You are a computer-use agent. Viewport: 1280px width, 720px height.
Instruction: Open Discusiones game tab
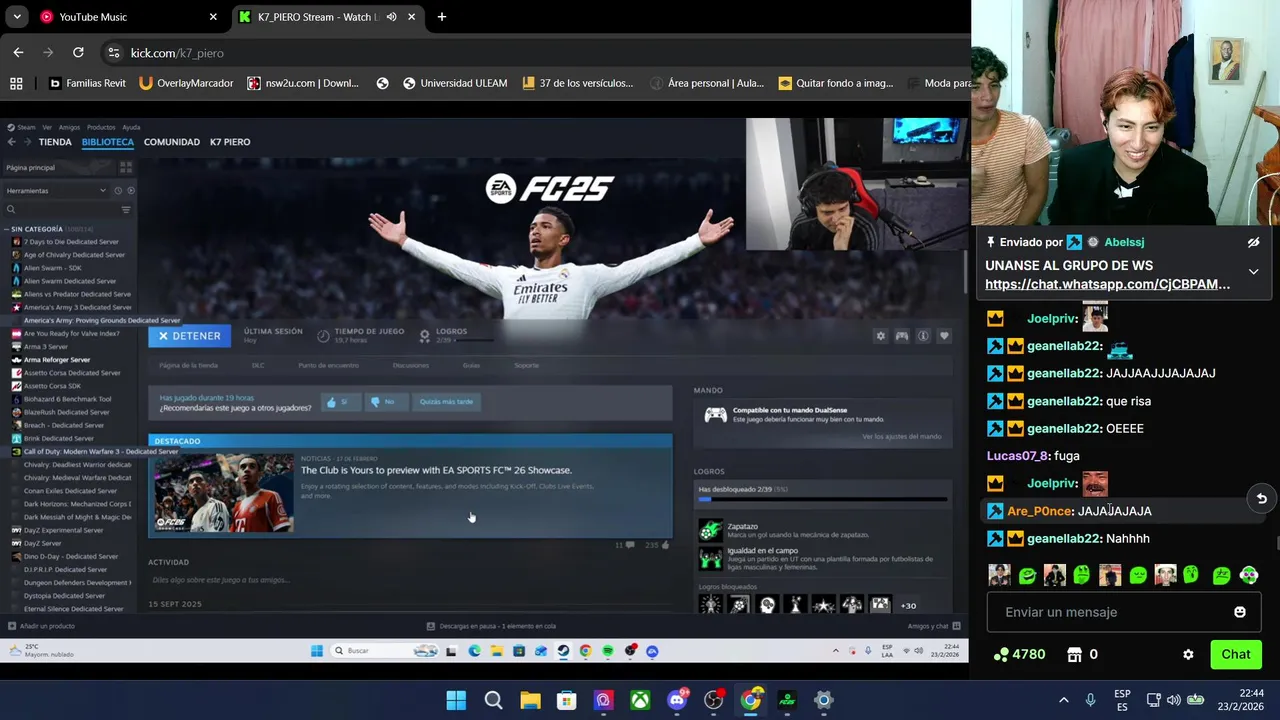point(410,365)
